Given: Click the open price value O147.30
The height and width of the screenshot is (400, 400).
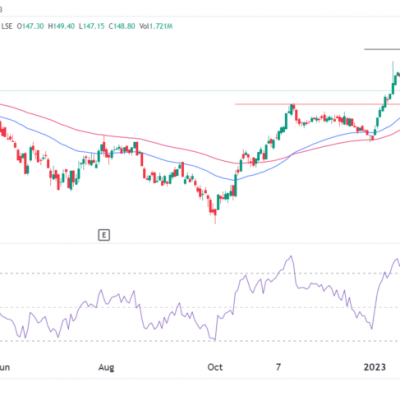Looking at the screenshot, I should click(x=30, y=26).
